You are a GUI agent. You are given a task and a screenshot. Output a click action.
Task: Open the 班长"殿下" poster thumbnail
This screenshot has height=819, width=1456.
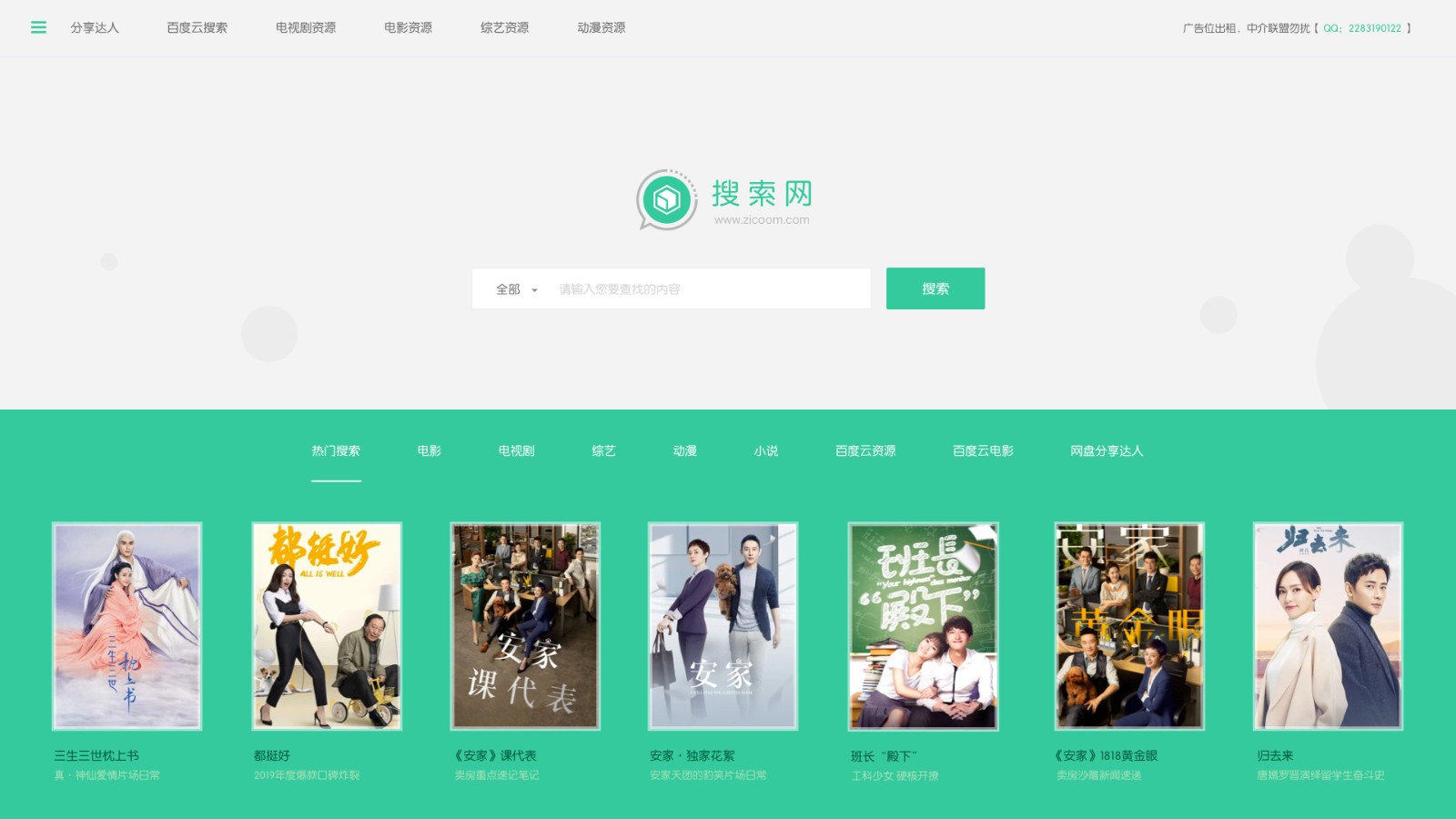(x=923, y=626)
